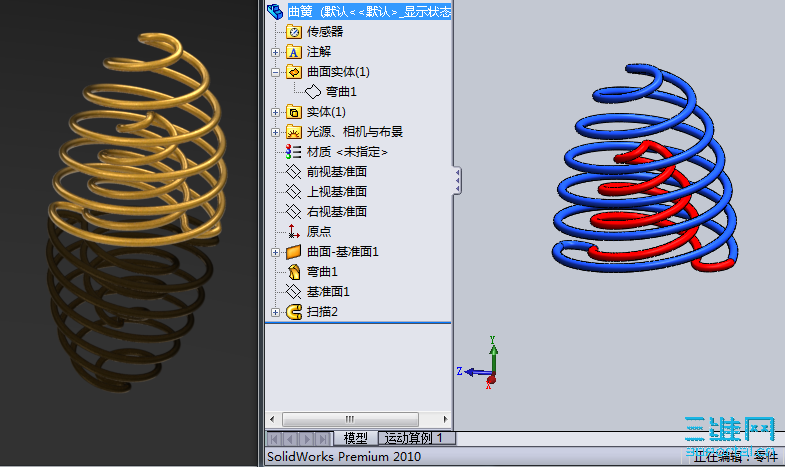Select the 前视基准面 plane icon
This screenshot has height=467, width=785.
(x=293, y=172)
